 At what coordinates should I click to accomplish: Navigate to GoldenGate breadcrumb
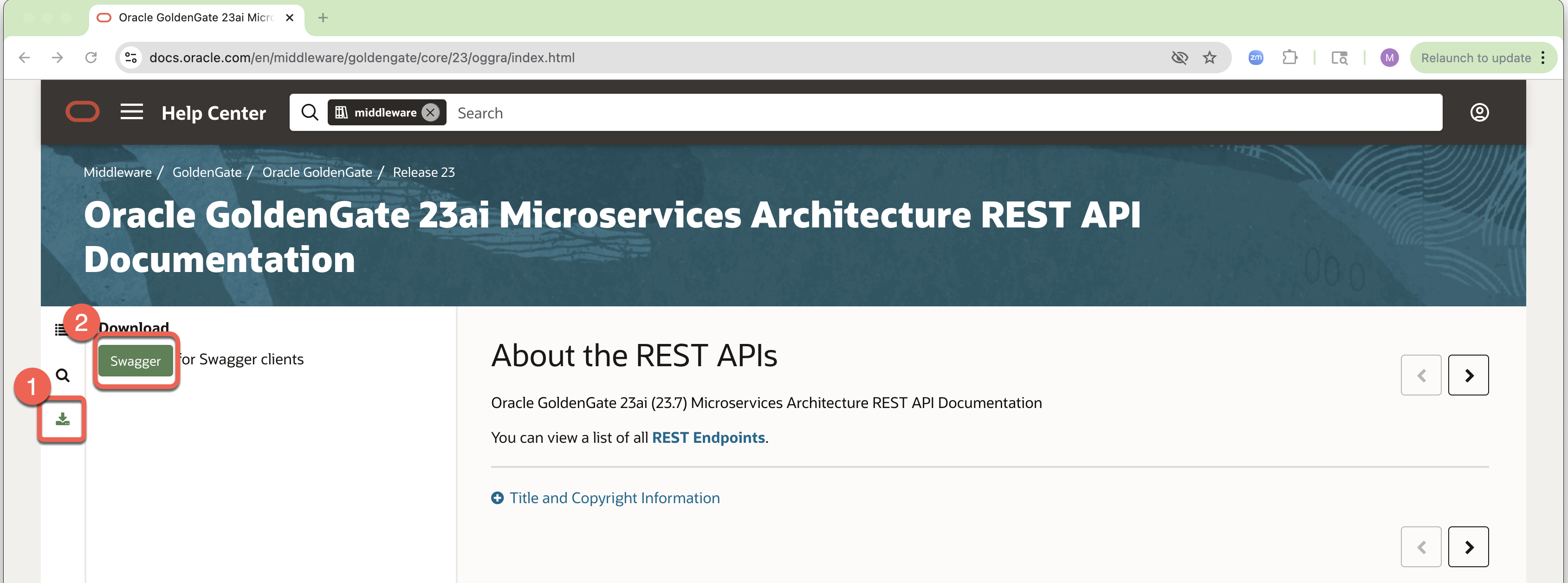(207, 172)
